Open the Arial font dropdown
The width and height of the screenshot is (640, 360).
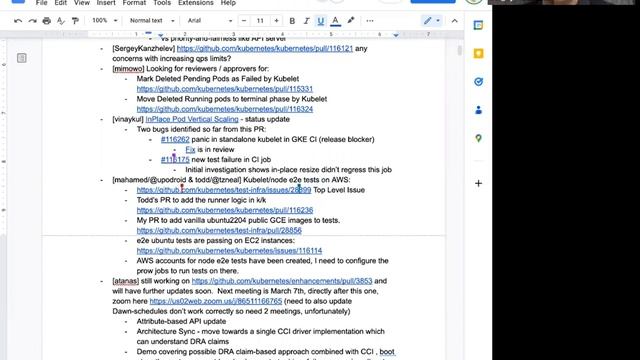click(210, 20)
